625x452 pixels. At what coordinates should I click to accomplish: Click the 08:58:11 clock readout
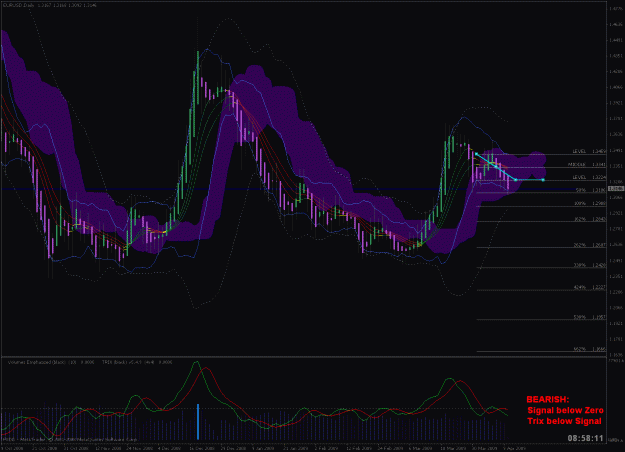[586, 438]
